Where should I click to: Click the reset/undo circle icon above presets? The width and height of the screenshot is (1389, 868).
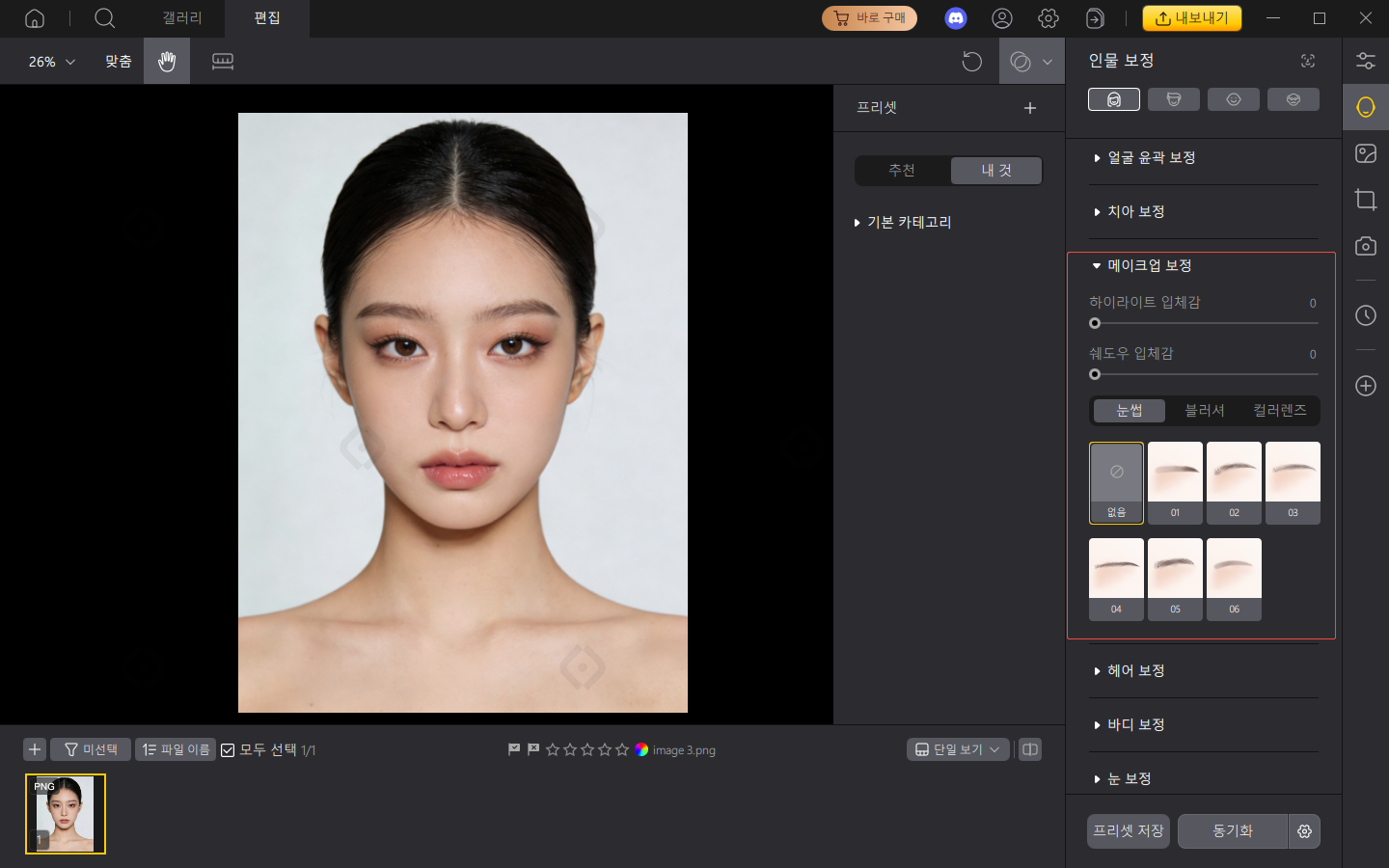coord(971,61)
